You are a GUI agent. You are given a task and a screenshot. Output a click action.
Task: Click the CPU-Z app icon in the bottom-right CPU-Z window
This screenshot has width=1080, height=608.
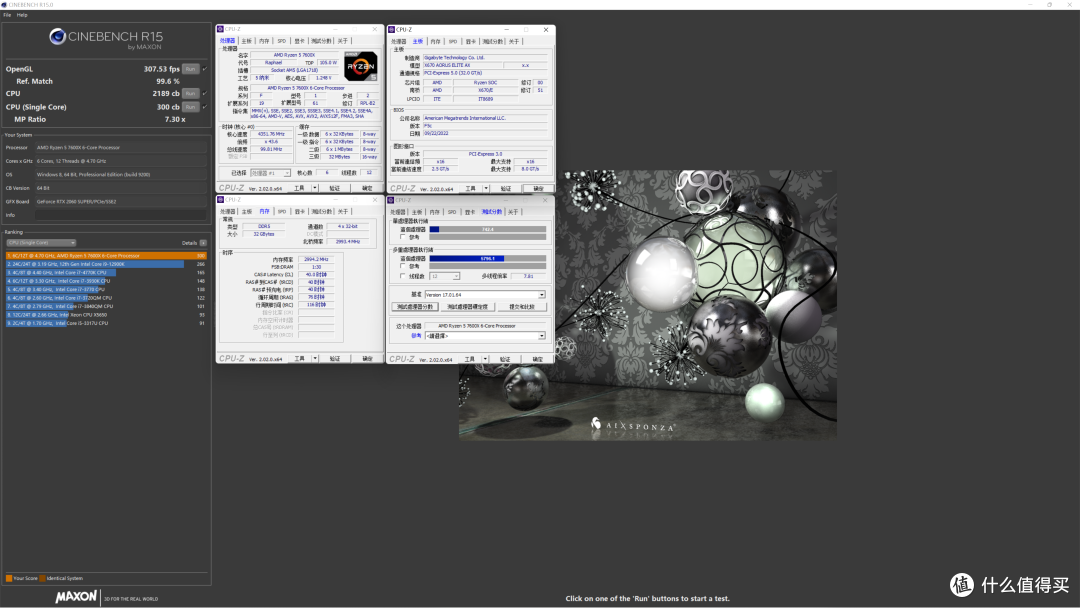pyautogui.click(x=391, y=200)
